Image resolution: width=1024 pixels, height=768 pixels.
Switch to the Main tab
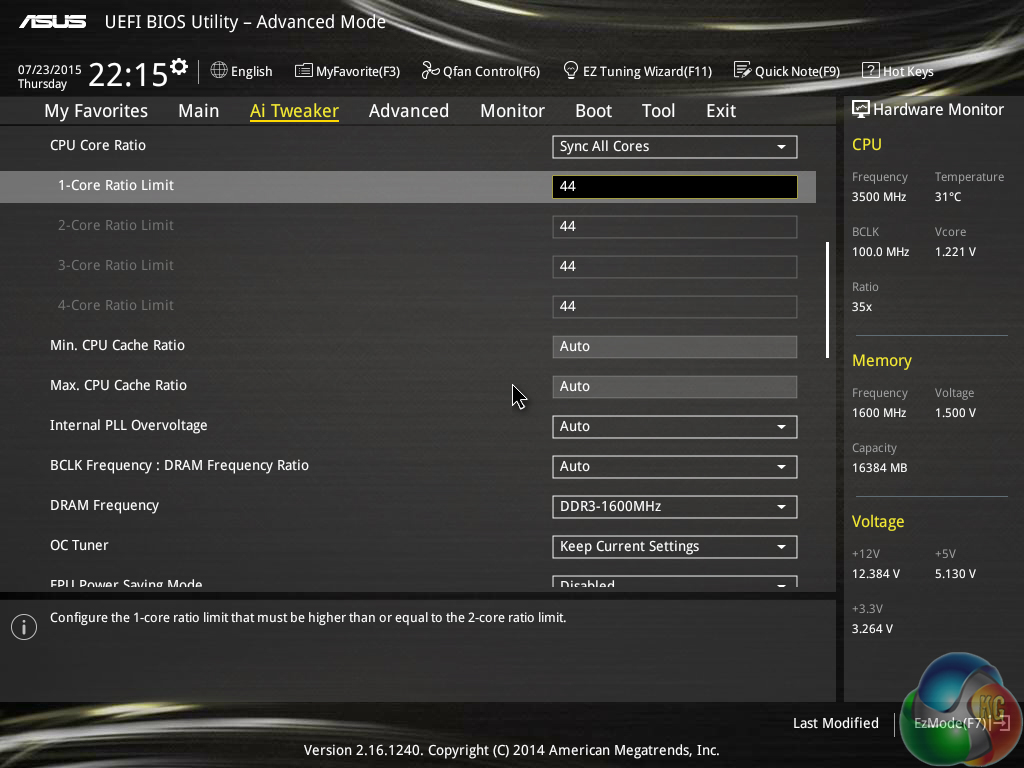tap(199, 111)
